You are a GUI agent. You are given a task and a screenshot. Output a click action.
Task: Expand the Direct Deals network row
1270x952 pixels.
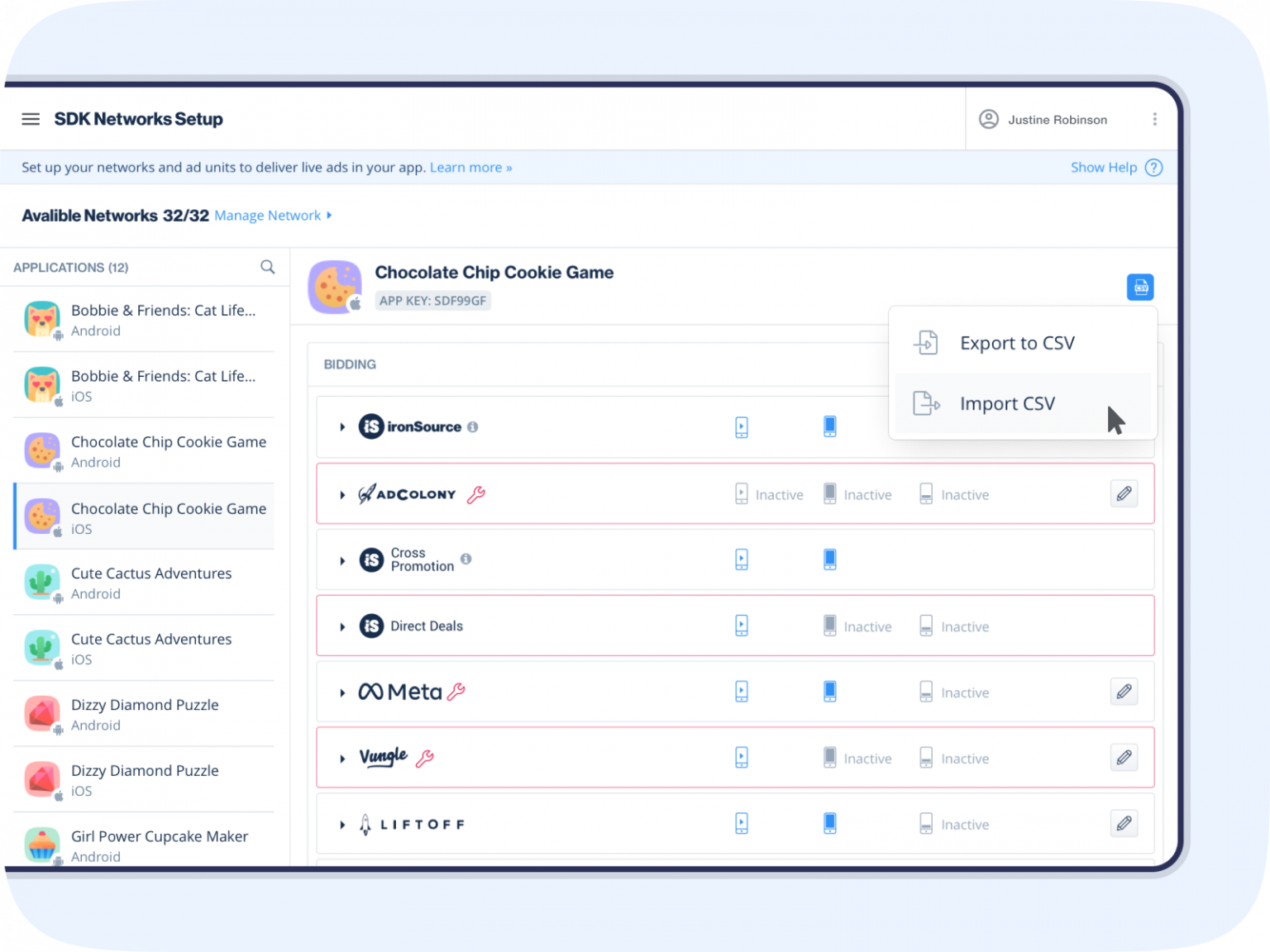coord(342,626)
